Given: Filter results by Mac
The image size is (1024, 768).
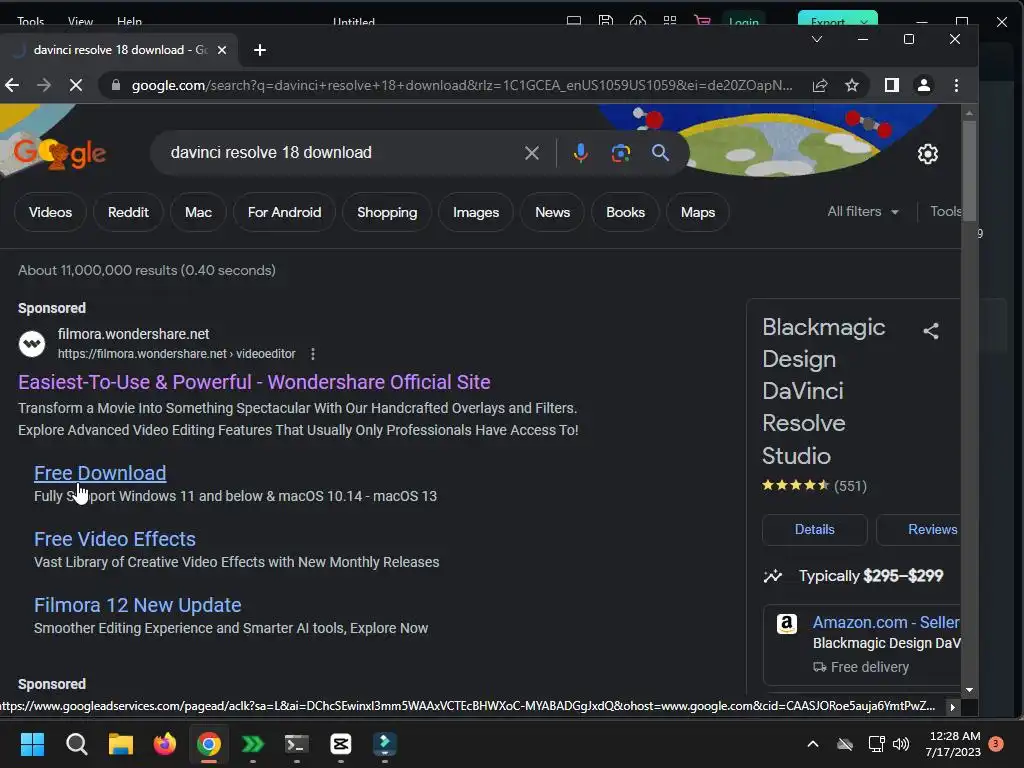Looking at the screenshot, I should click(198, 212).
